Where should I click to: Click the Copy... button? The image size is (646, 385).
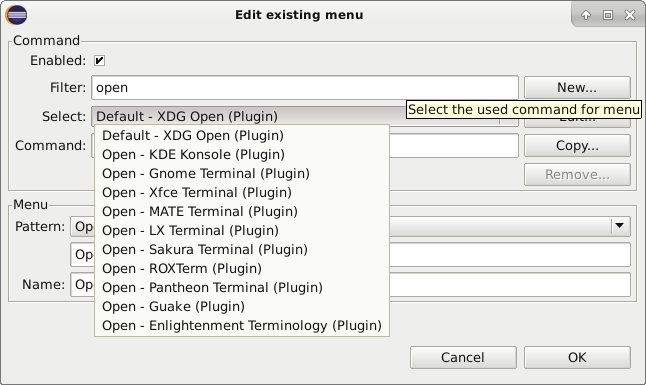click(577, 146)
